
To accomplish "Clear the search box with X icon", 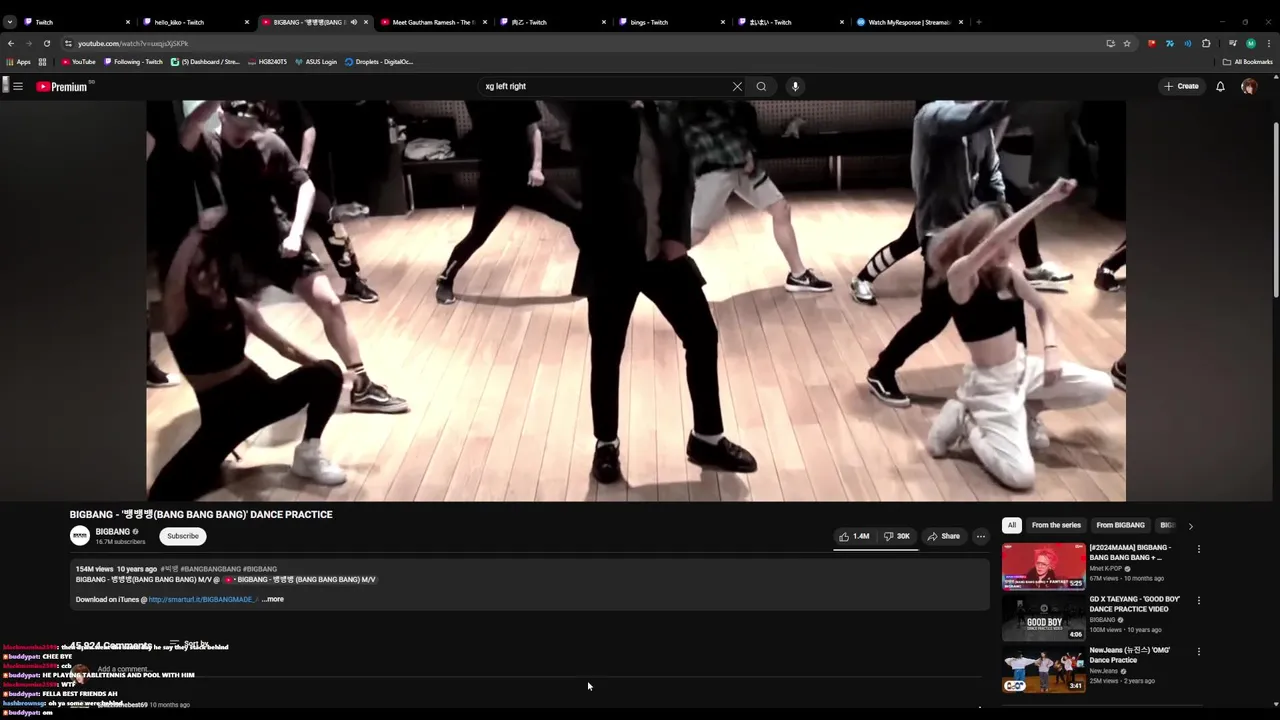I will [737, 86].
